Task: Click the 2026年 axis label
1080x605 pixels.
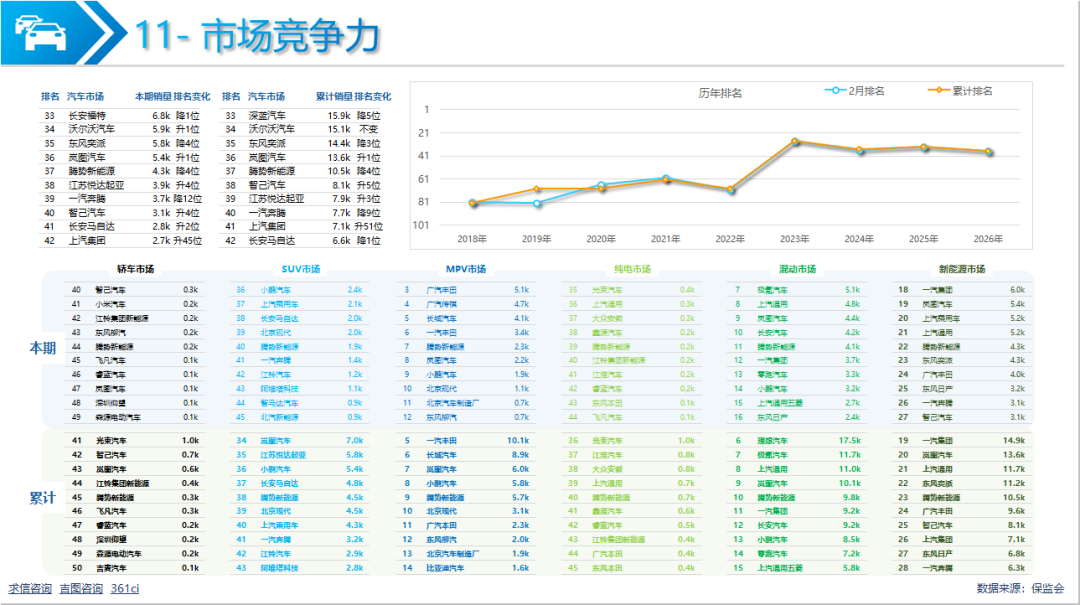Action: point(988,239)
